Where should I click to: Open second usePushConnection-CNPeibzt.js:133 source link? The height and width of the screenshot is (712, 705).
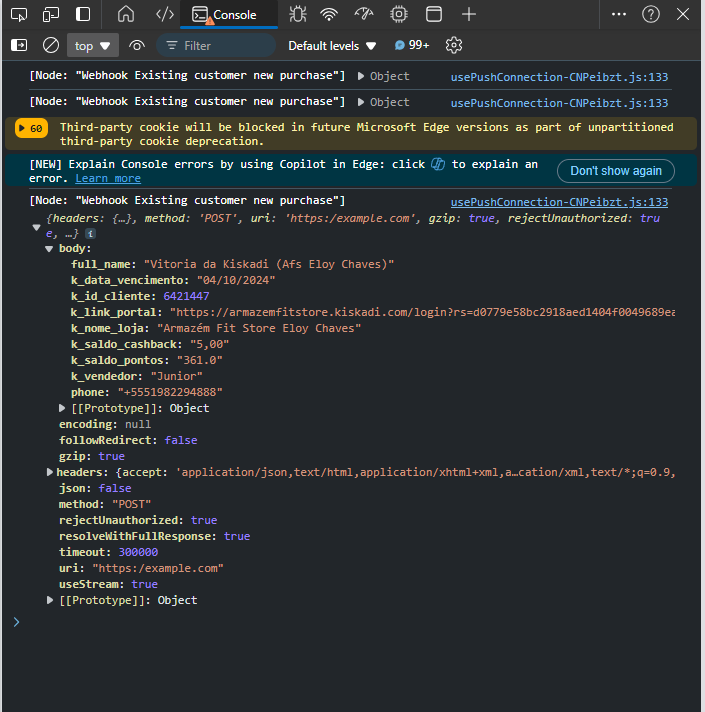click(x=559, y=103)
